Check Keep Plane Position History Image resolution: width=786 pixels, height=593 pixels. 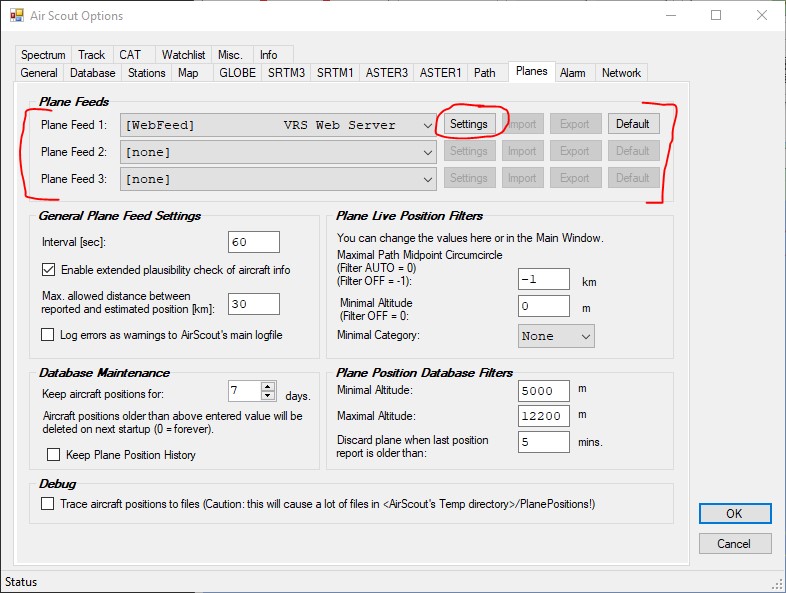55,455
